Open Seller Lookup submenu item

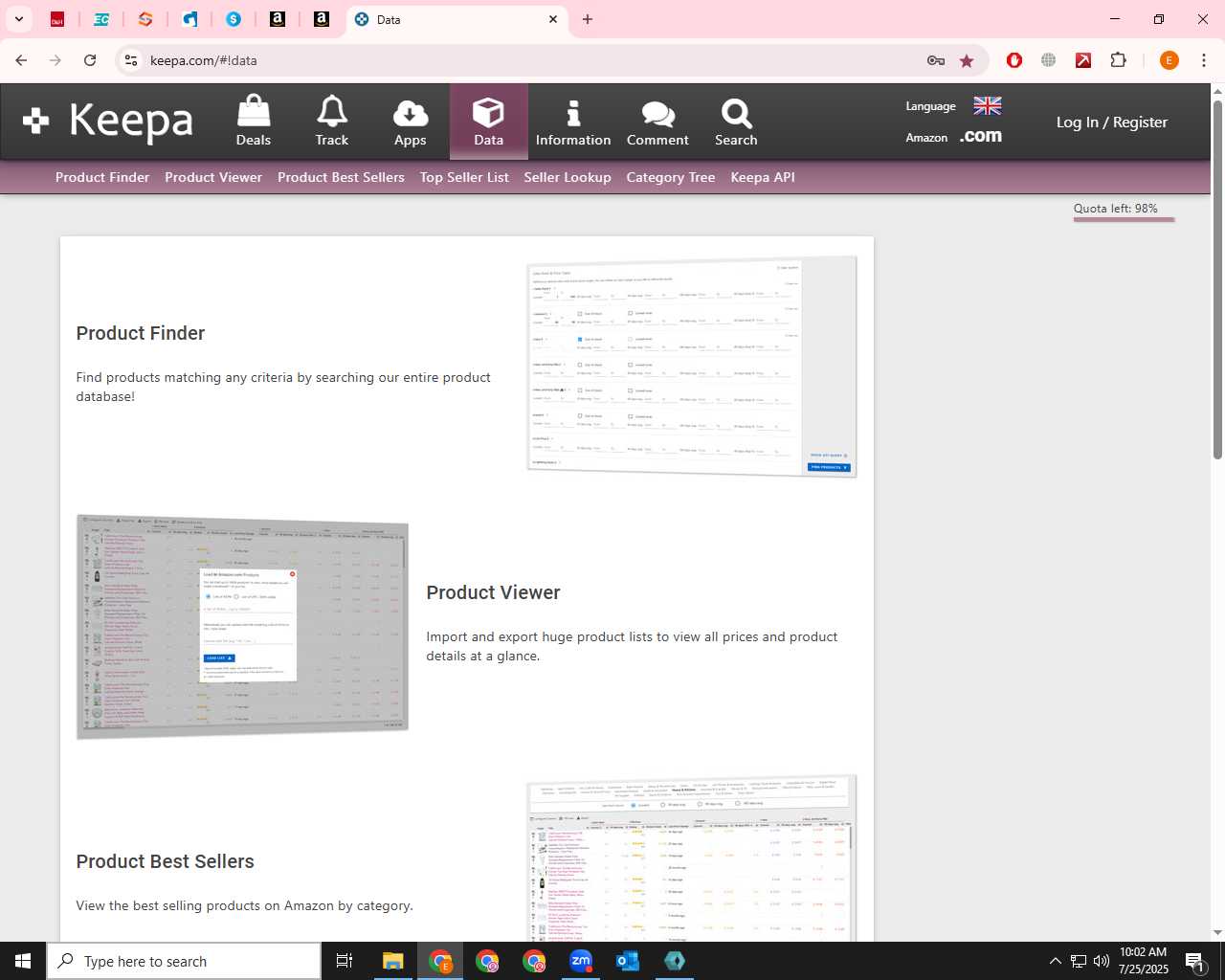(x=568, y=177)
